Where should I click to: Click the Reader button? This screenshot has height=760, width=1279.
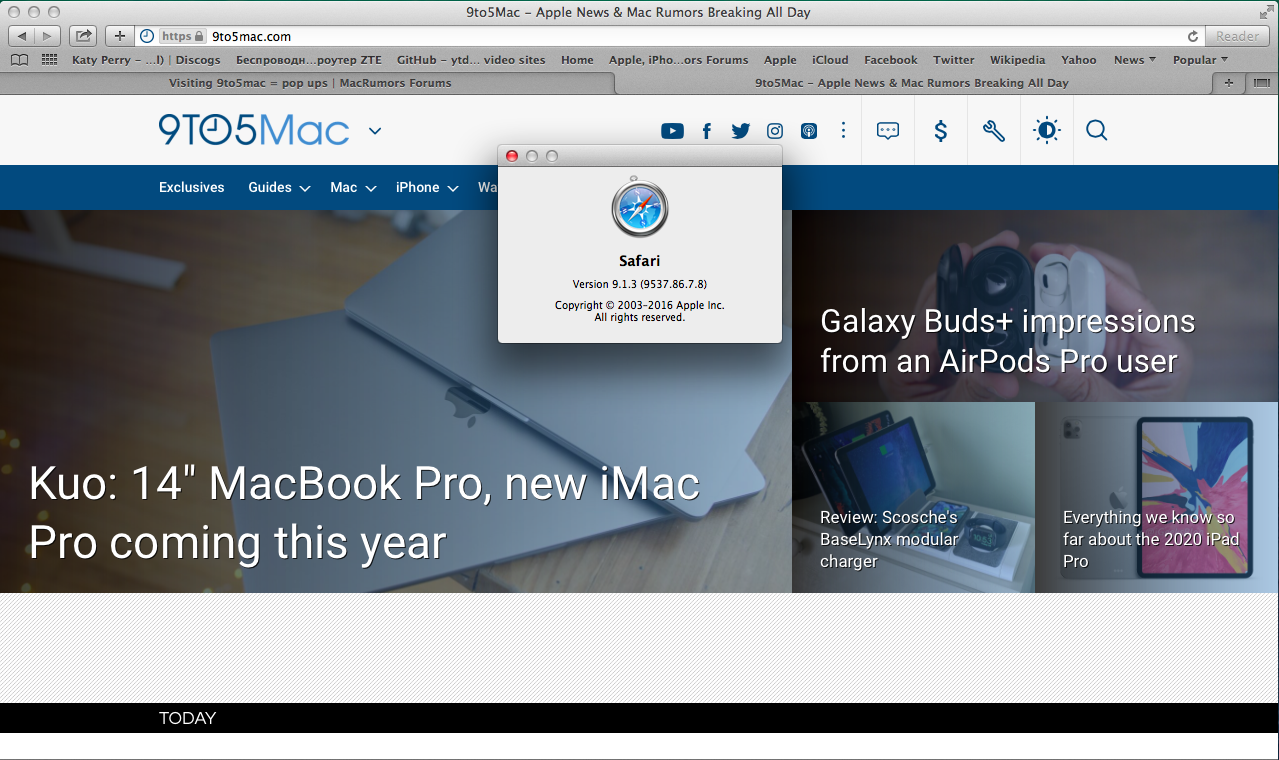click(1237, 36)
